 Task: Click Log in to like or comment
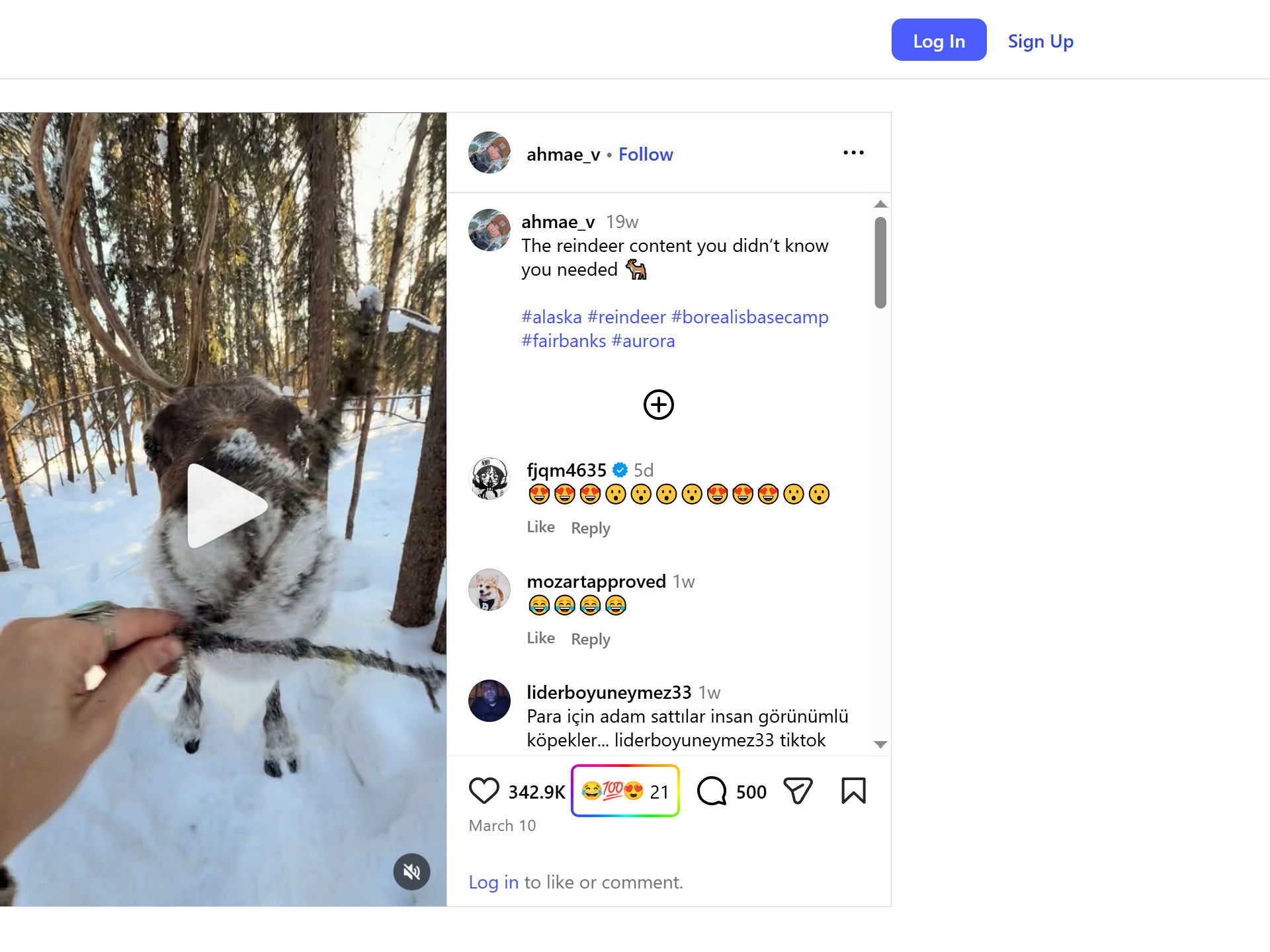493,883
